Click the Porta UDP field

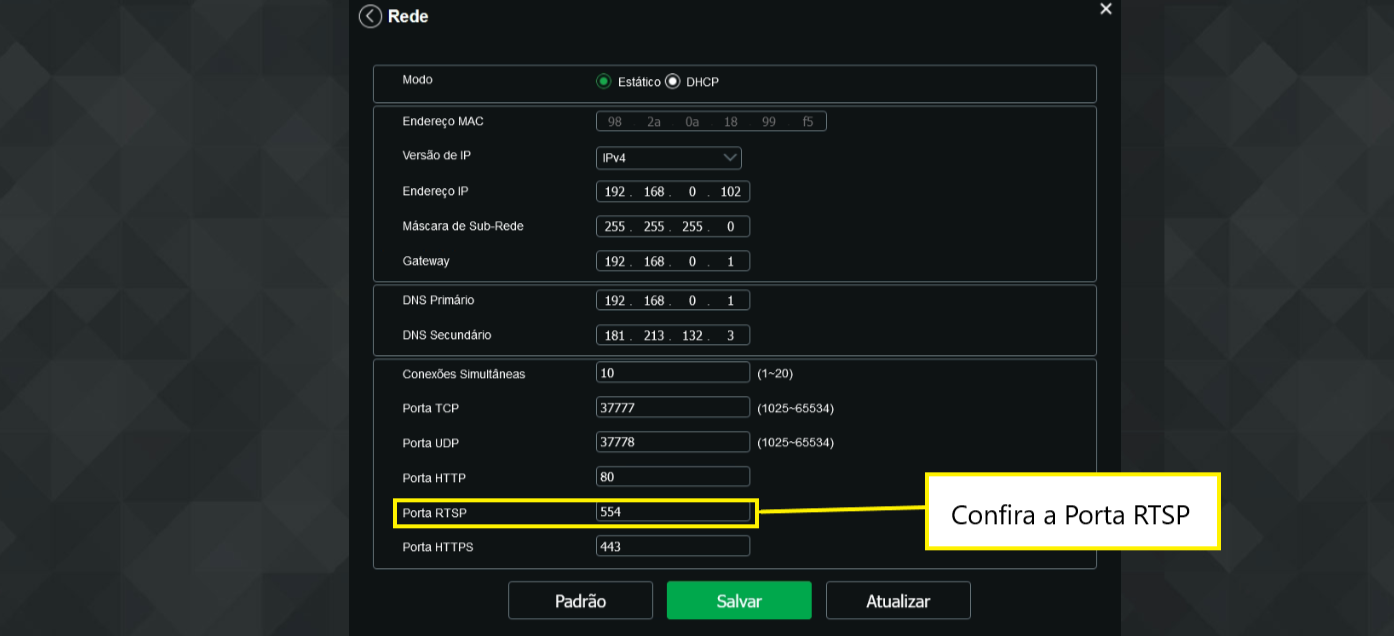click(673, 442)
